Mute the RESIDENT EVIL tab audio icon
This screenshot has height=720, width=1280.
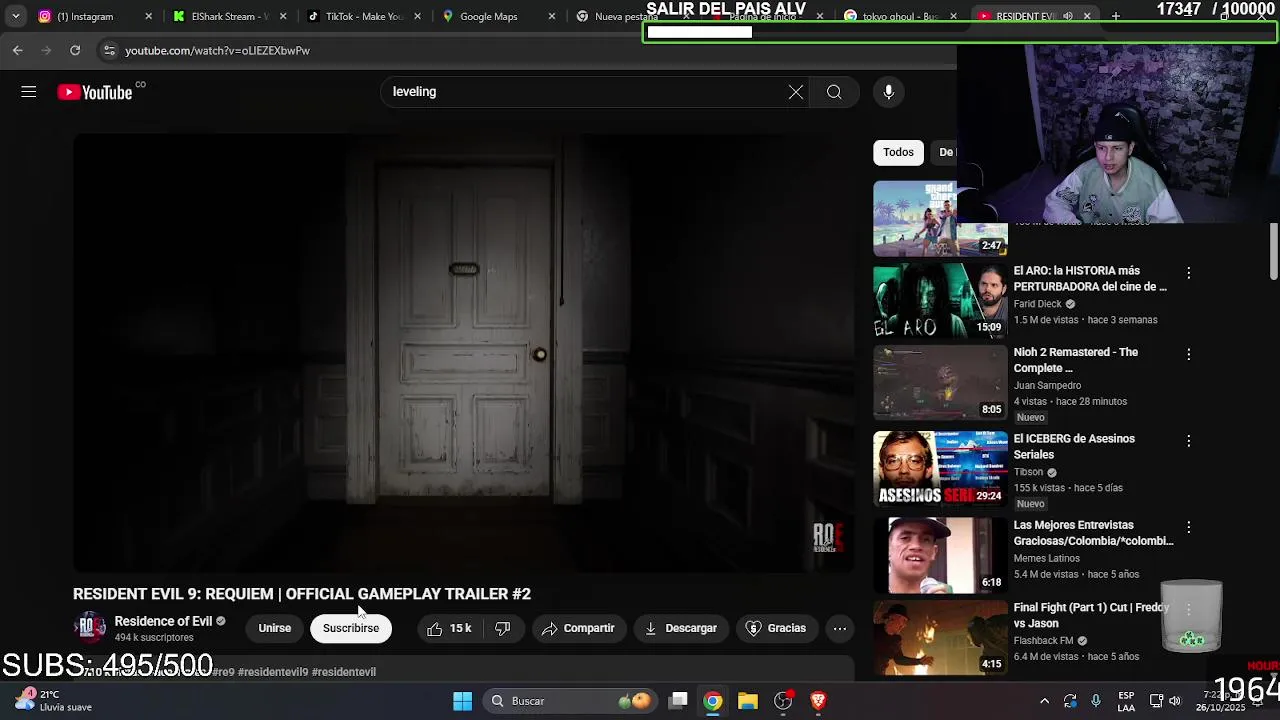point(1068,16)
